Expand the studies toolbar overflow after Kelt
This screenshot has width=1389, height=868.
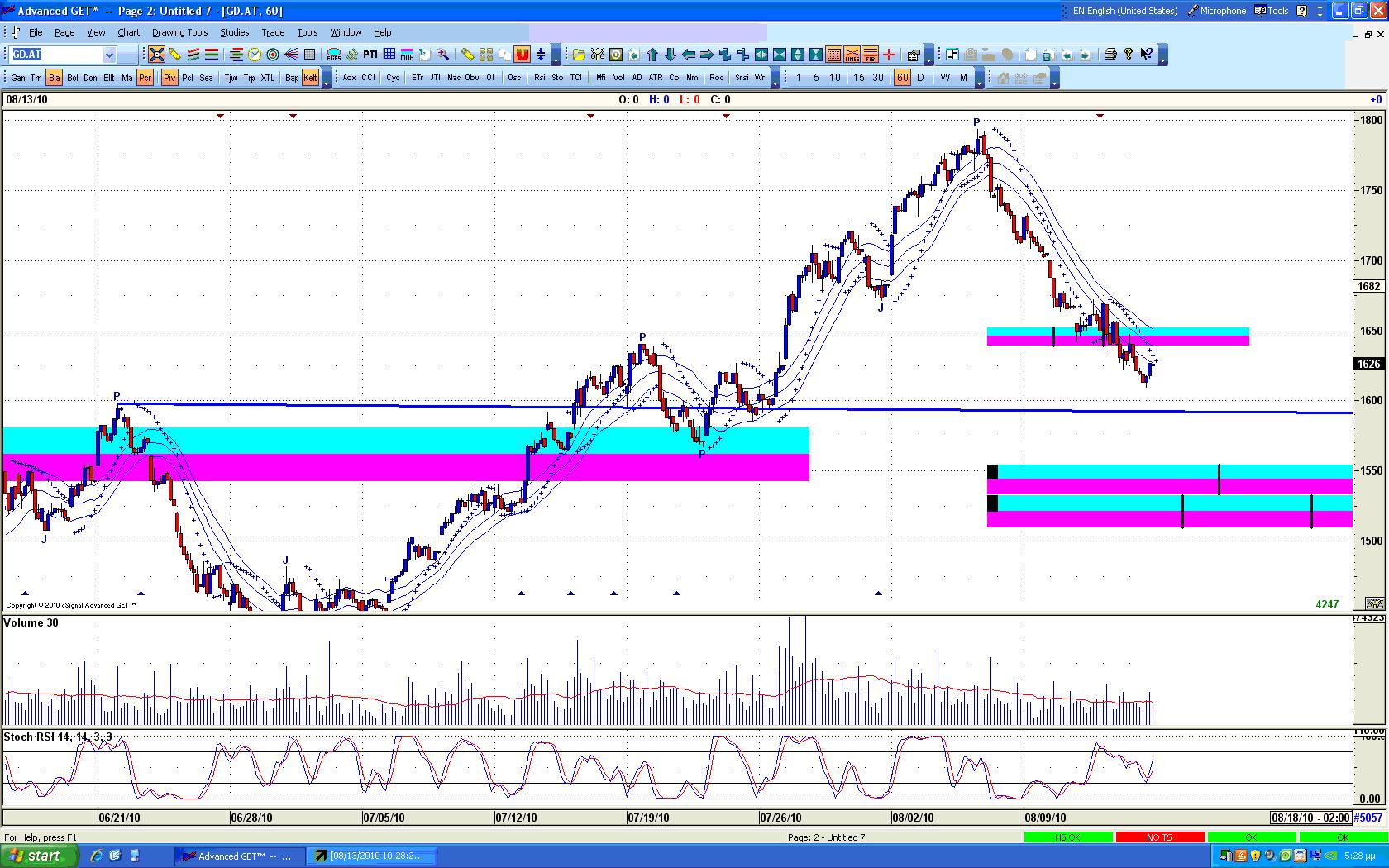[x=327, y=79]
